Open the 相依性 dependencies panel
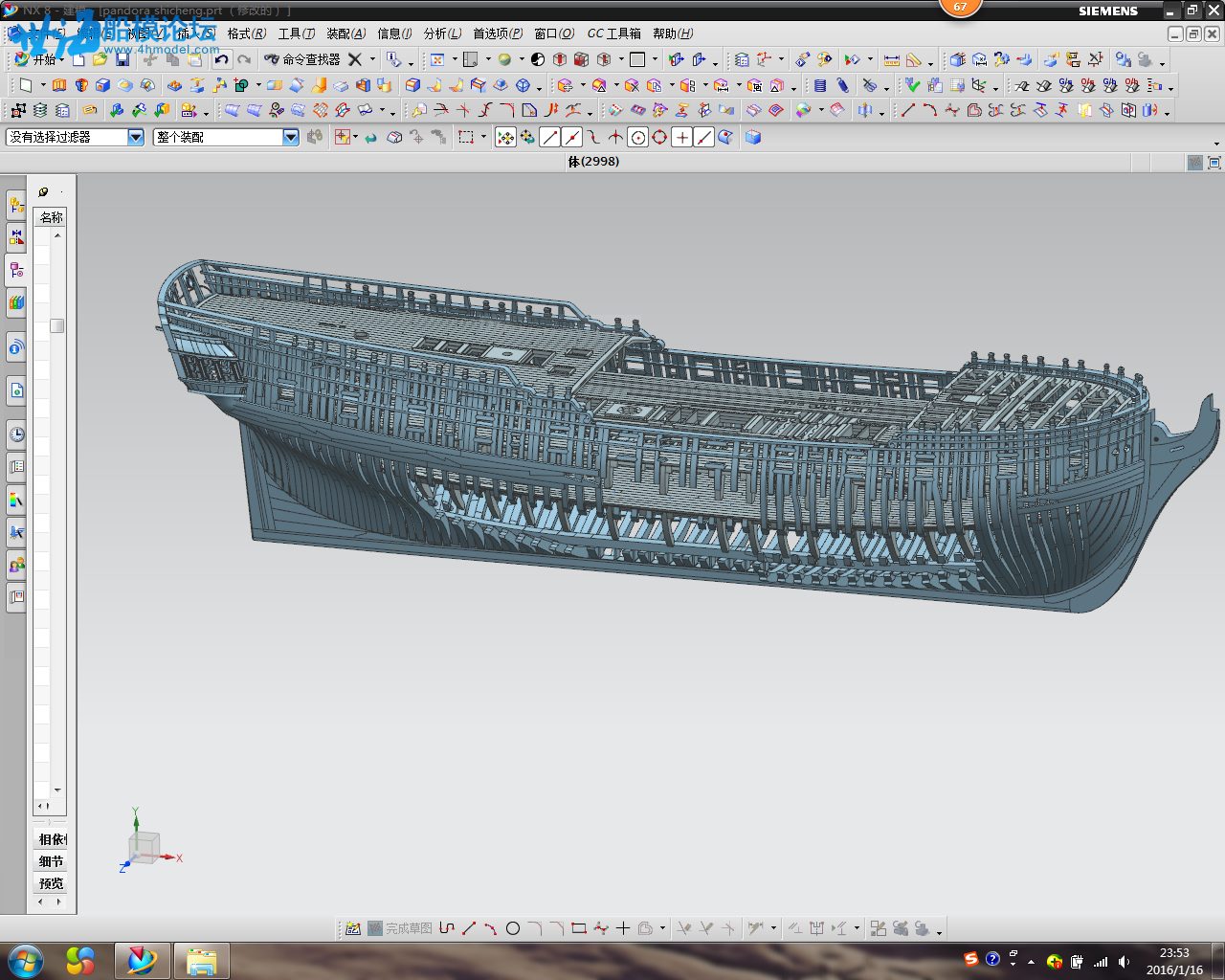 point(53,839)
